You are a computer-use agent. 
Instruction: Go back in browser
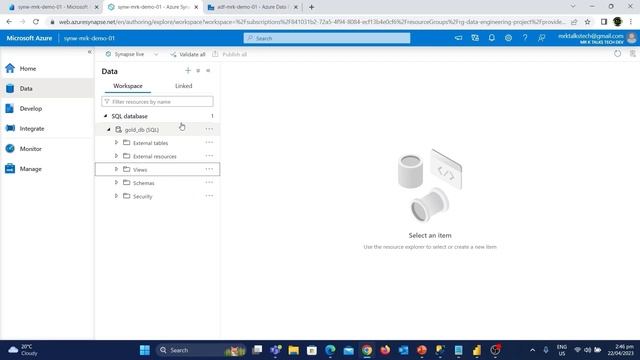point(9,22)
